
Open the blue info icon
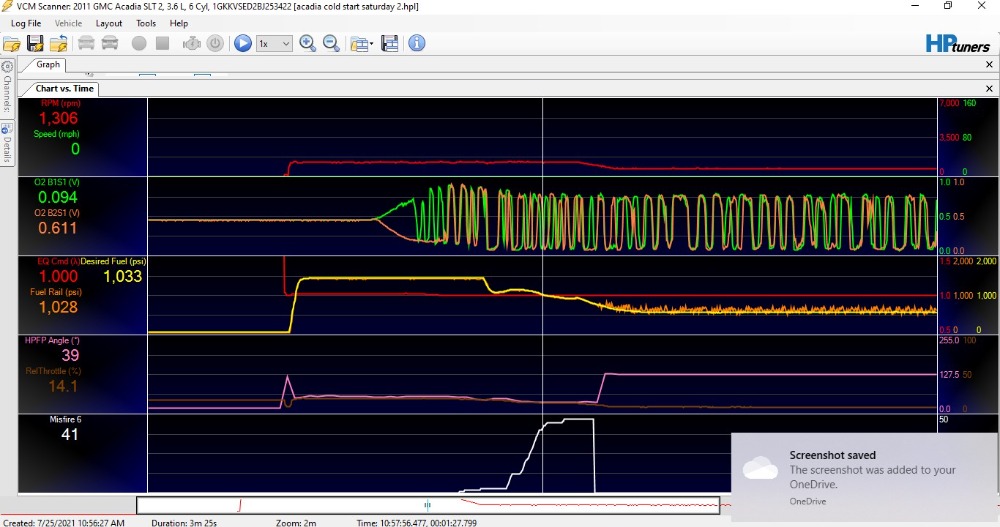pos(416,43)
